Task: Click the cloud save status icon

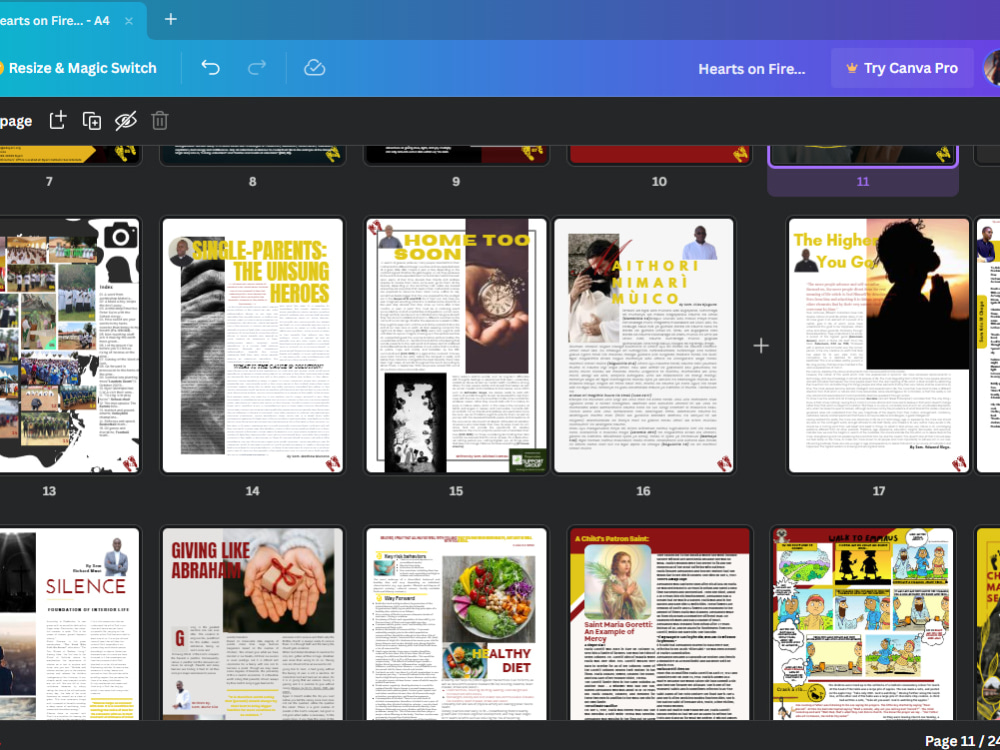Action: click(x=315, y=68)
